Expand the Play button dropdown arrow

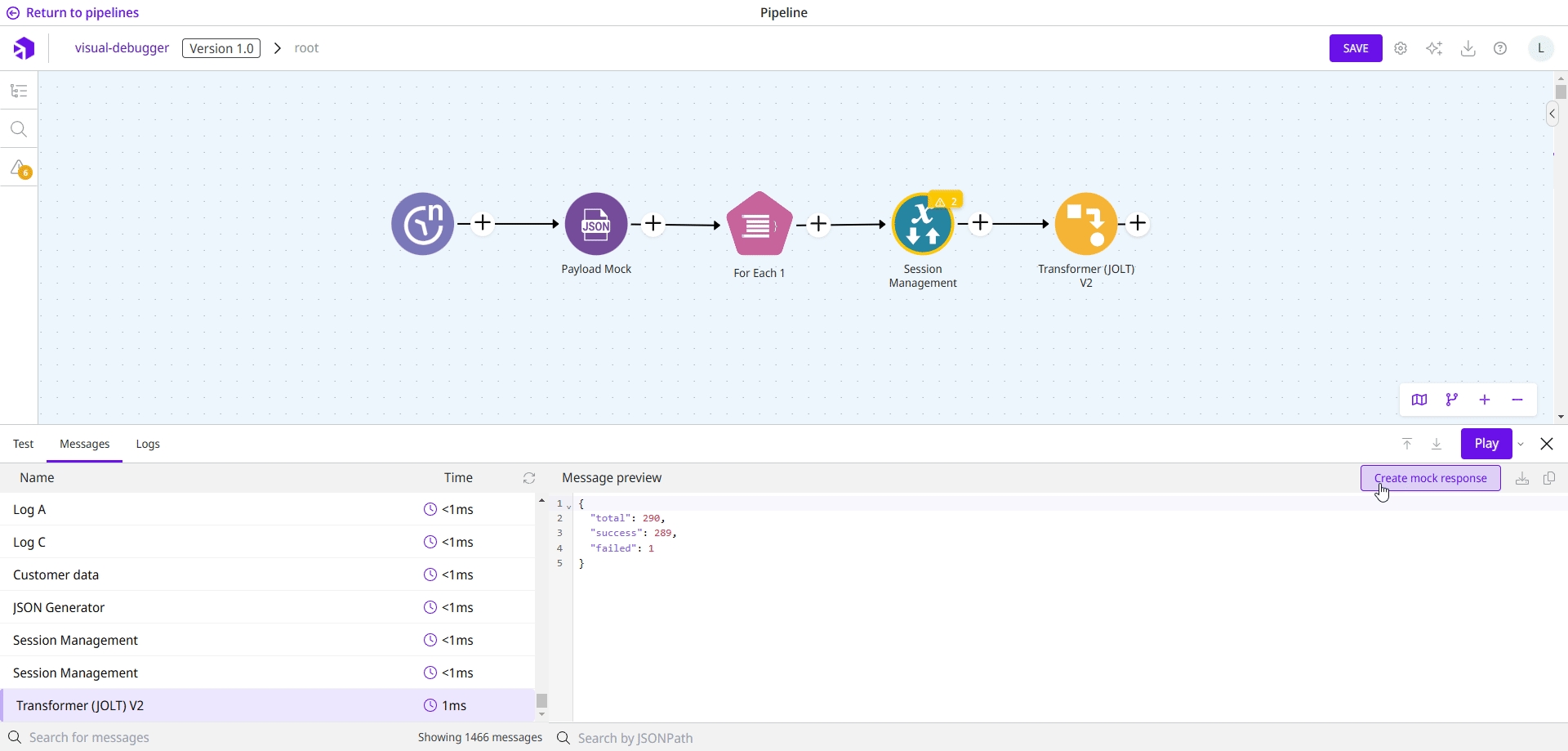tap(1521, 445)
